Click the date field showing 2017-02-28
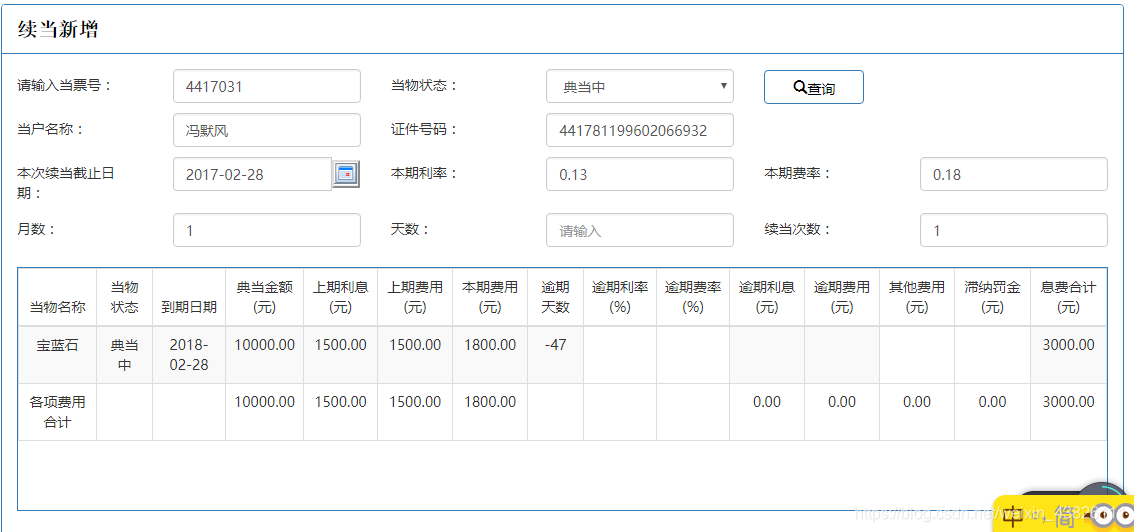Image resolution: width=1134 pixels, height=532 pixels. point(252,174)
